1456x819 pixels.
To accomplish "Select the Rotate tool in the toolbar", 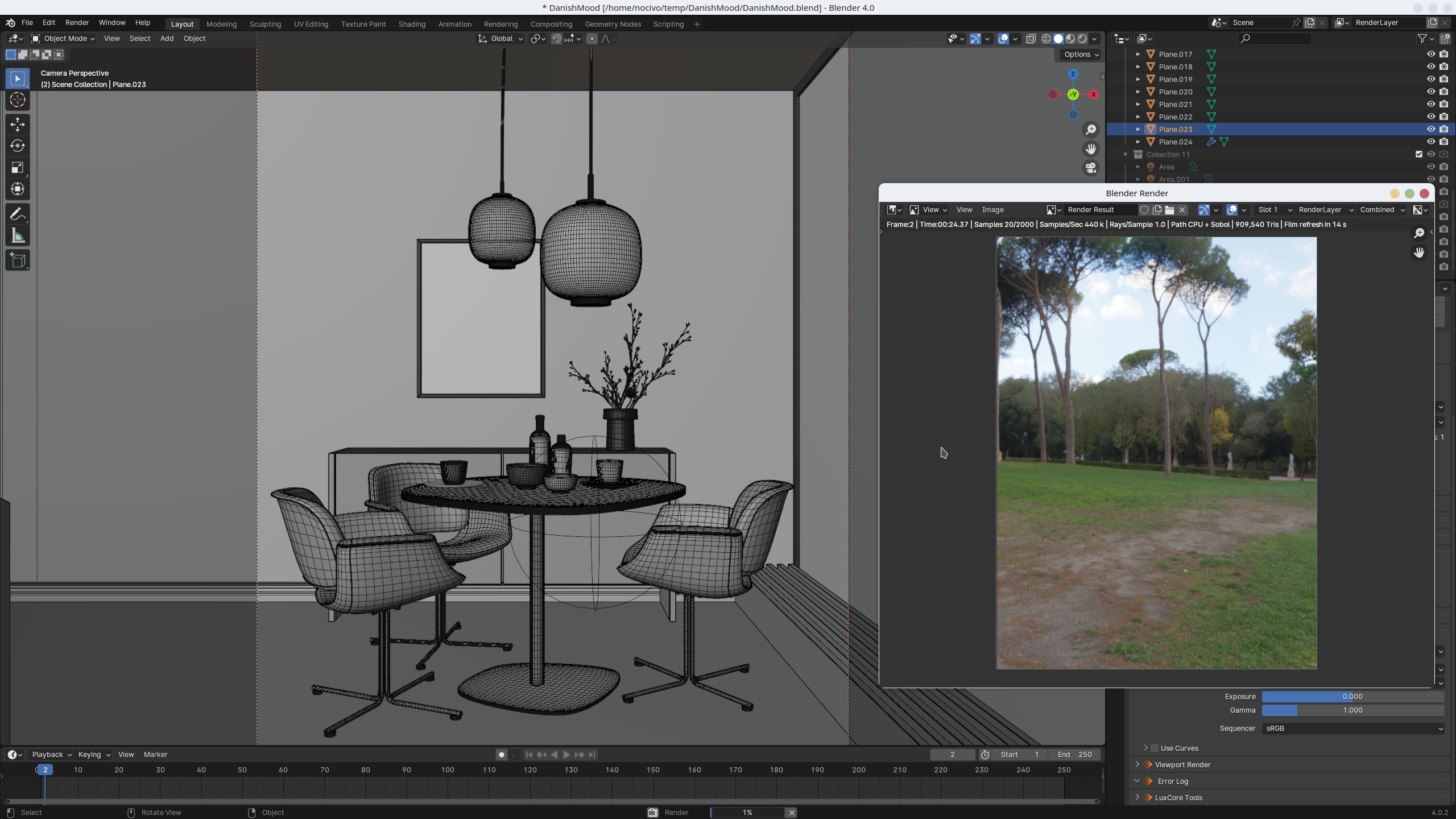I will click(x=17, y=146).
